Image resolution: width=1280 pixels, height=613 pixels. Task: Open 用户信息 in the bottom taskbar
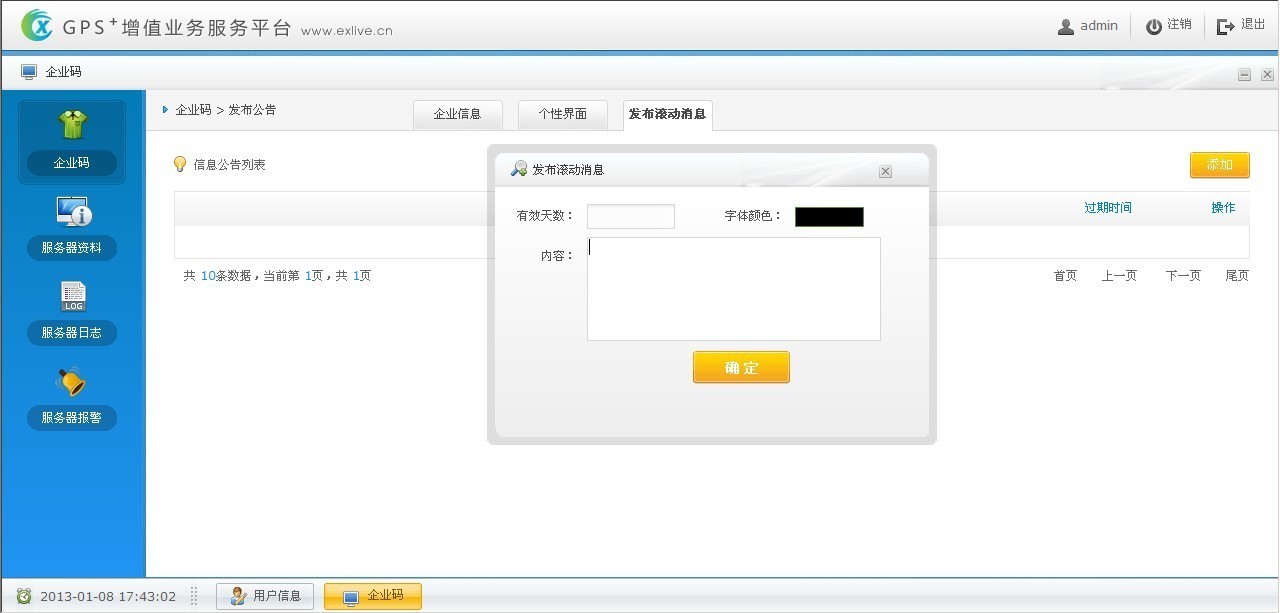pyautogui.click(x=265, y=596)
